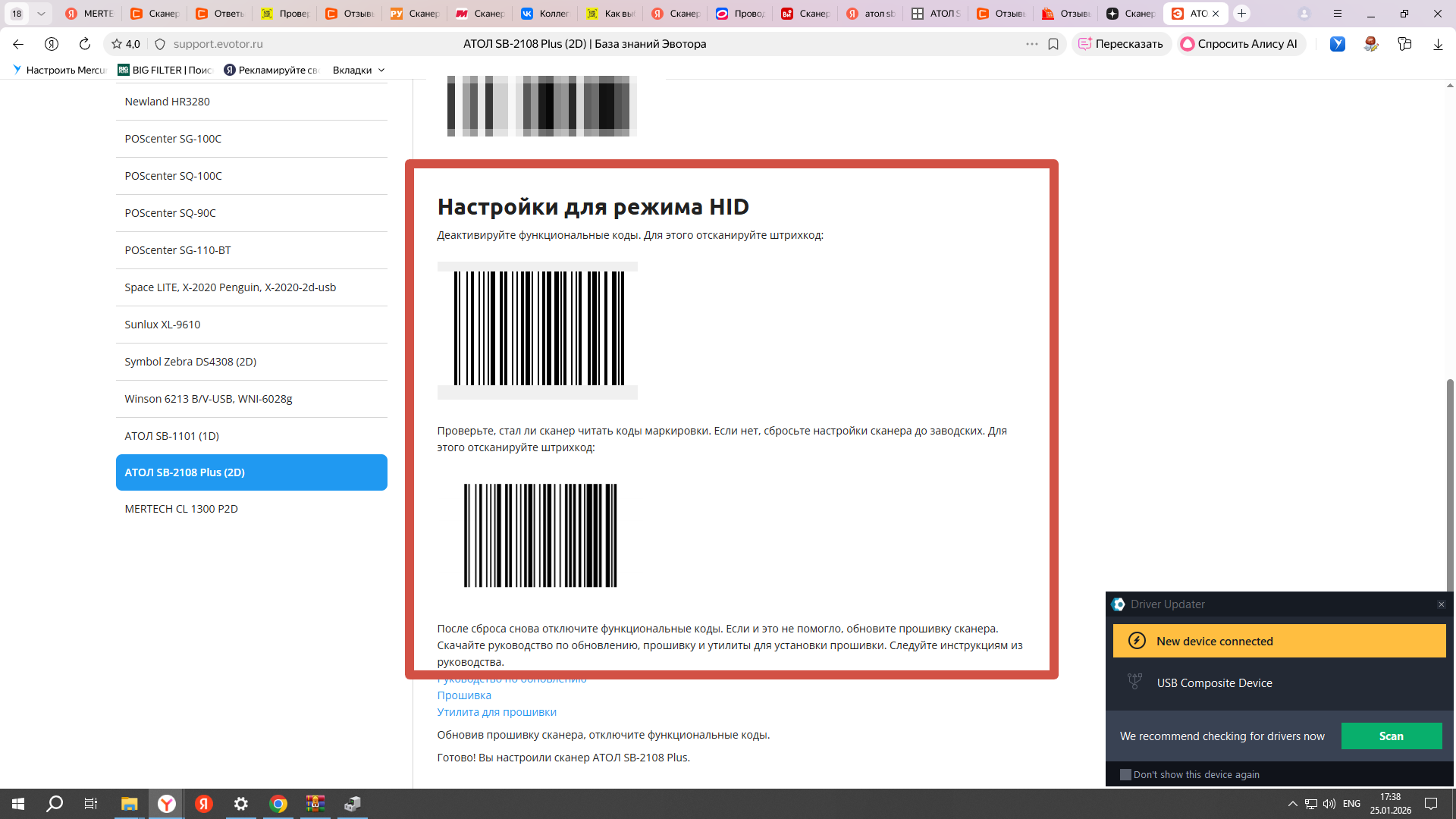Open the volume control in the tray
Screen dimensions: 1456x819
coord(1329,804)
